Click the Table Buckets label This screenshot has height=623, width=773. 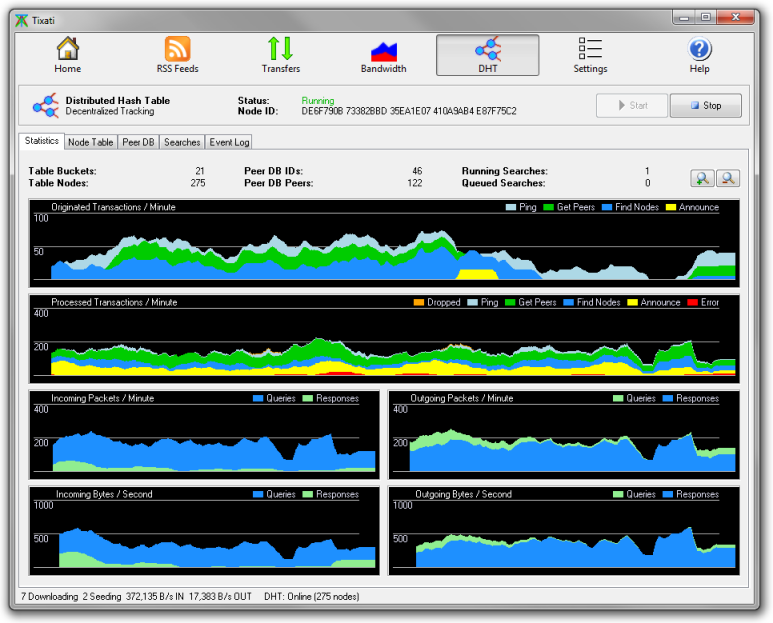(63, 171)
